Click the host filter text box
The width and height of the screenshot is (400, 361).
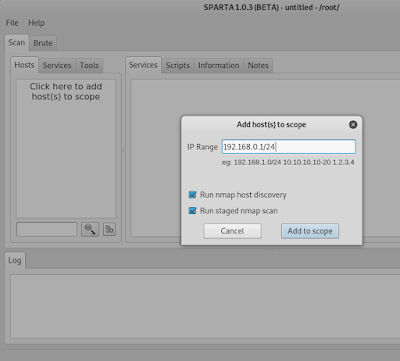pos(47,229)
